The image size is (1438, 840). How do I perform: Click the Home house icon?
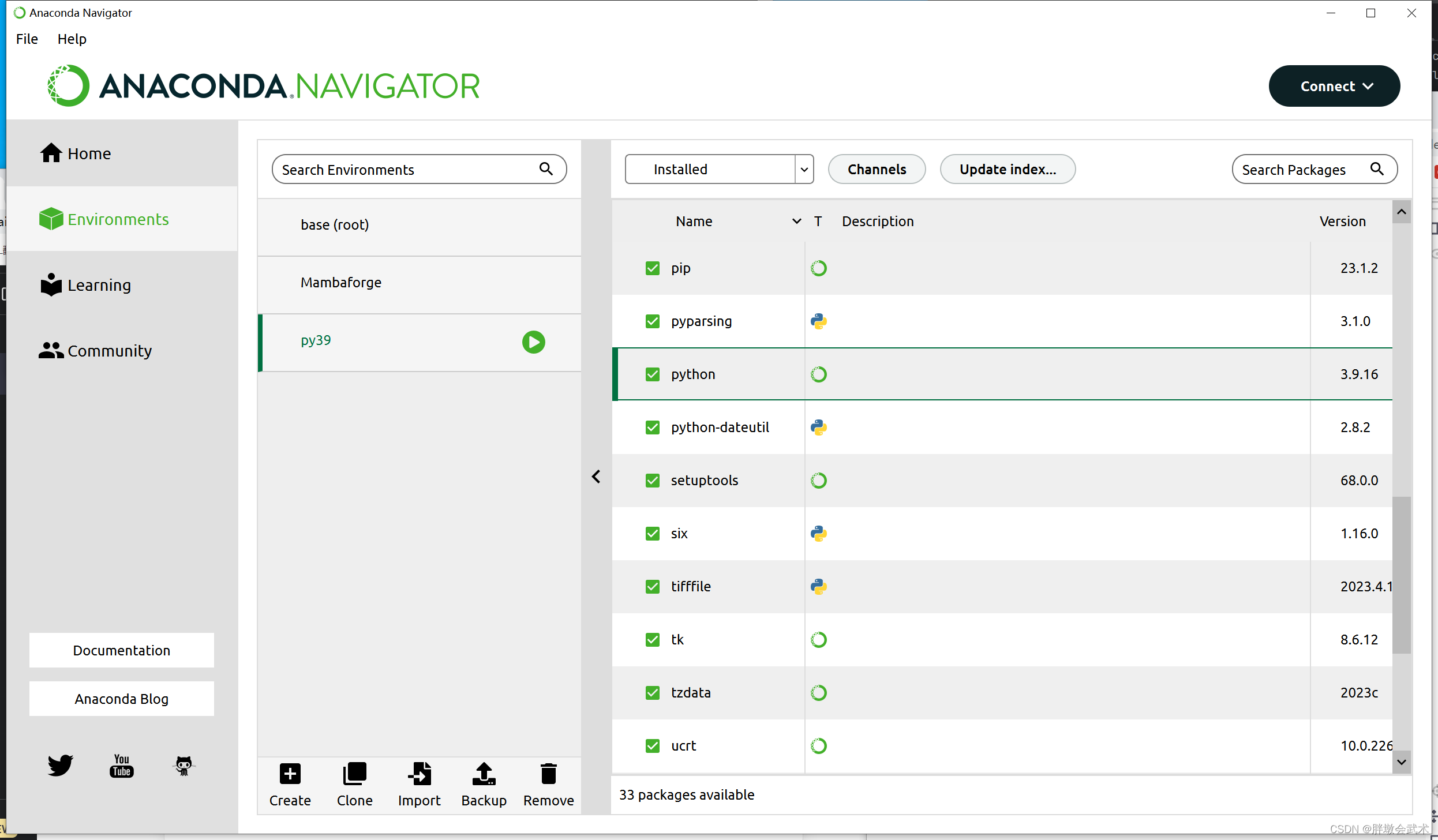click(x=51, y=153)
